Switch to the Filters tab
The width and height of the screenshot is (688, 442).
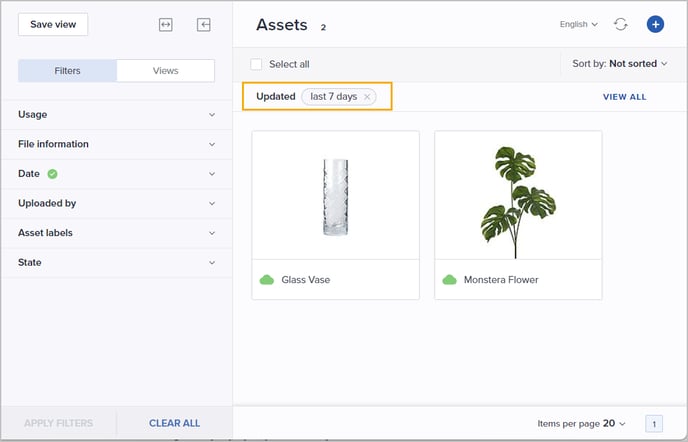68,71
